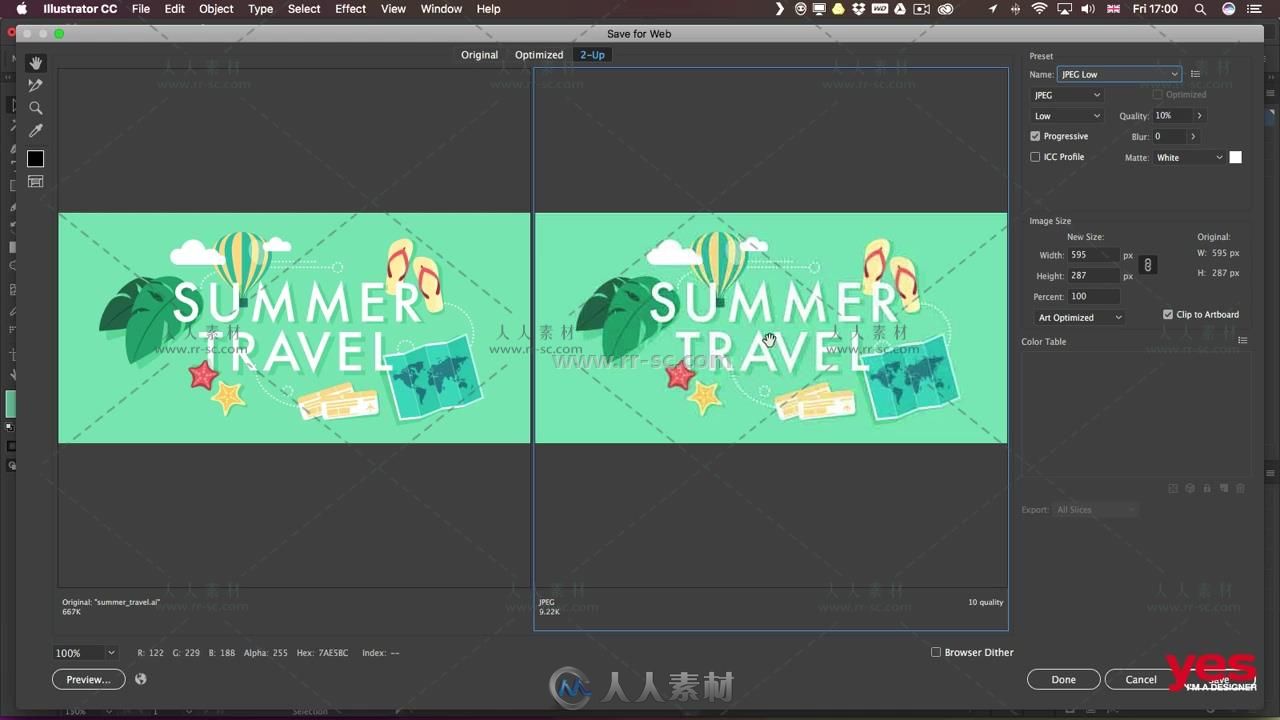This screenshot has height=720, width=1280.
Task: Click the Quality value field
Action: 1173,116
